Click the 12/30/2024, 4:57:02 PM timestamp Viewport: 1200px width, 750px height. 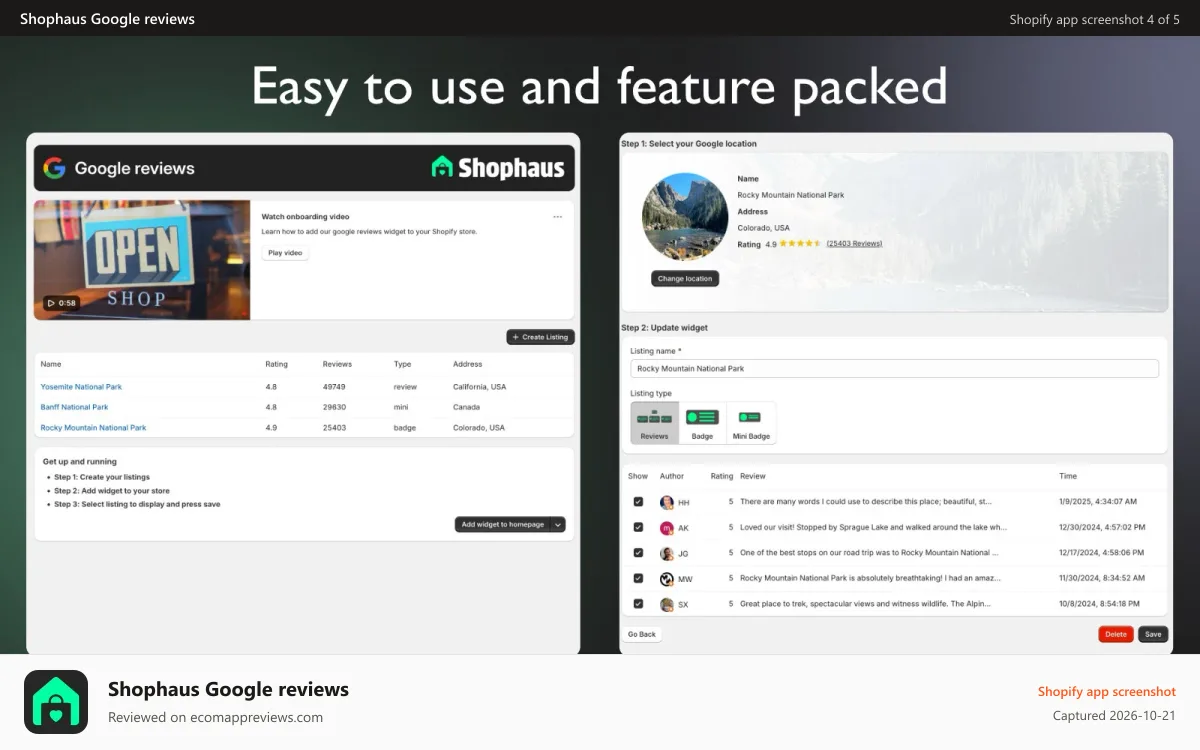pyautogui.click(x=1102, y=527)
